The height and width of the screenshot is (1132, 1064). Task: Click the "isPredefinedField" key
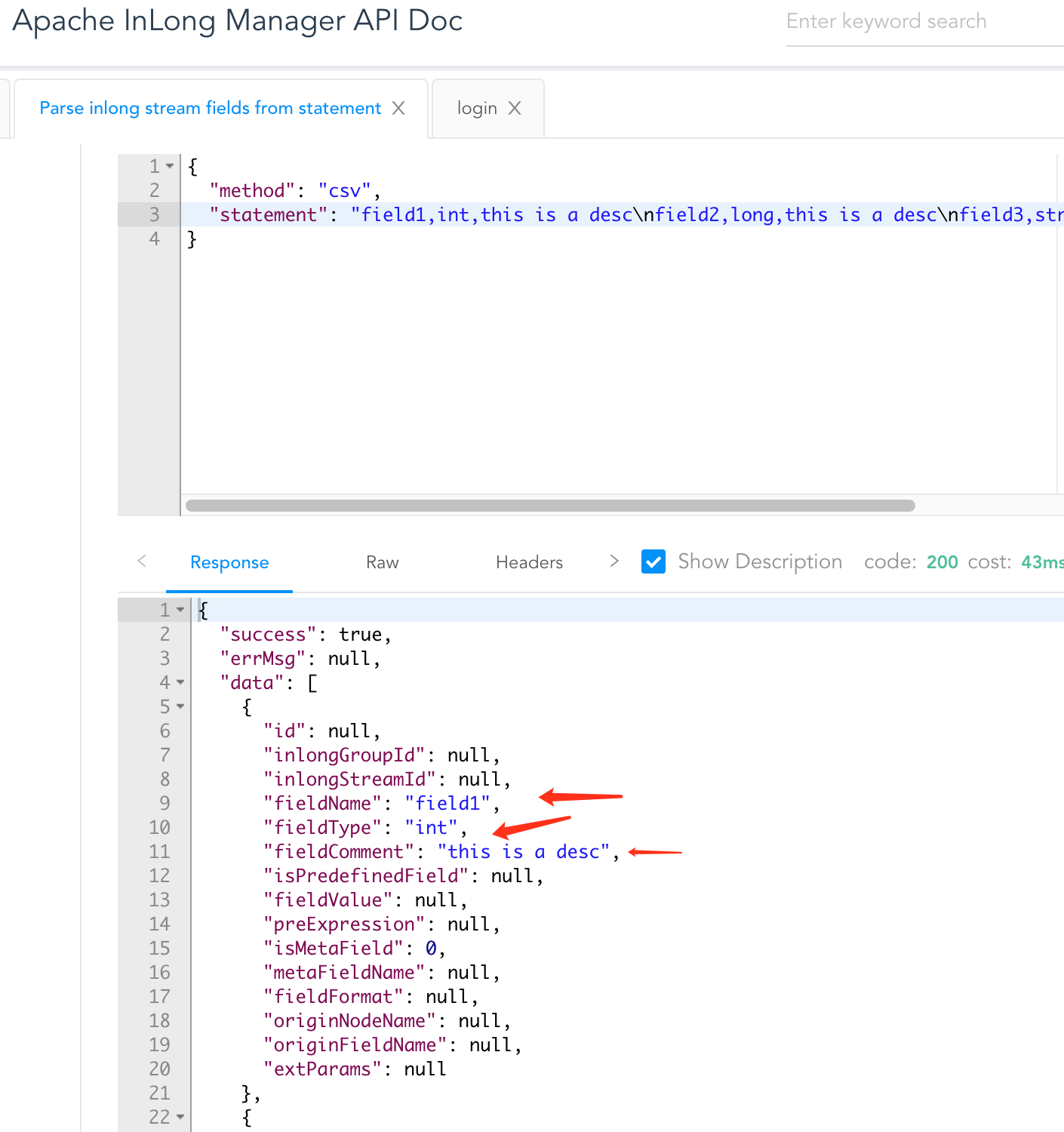(366, 875)
